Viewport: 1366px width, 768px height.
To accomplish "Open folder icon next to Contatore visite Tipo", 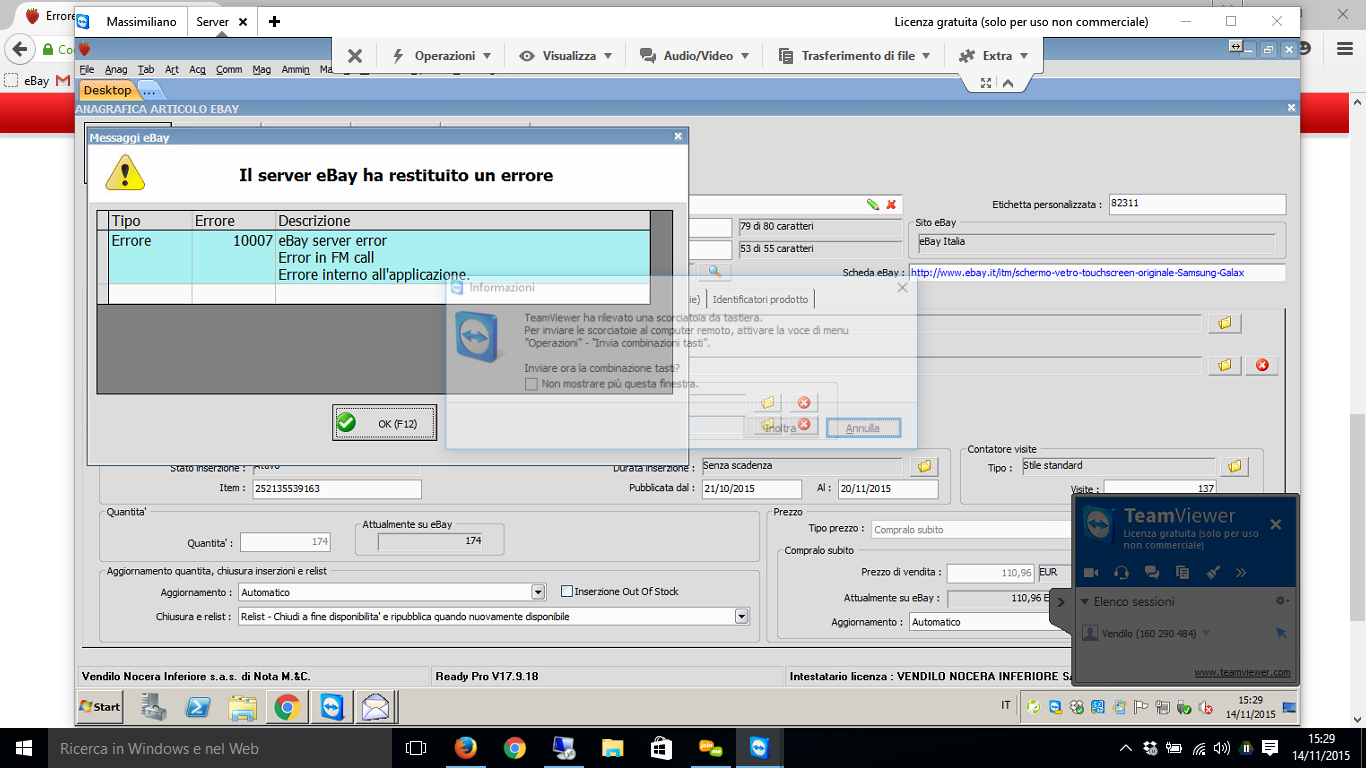I will click(x=1235, y=466).
